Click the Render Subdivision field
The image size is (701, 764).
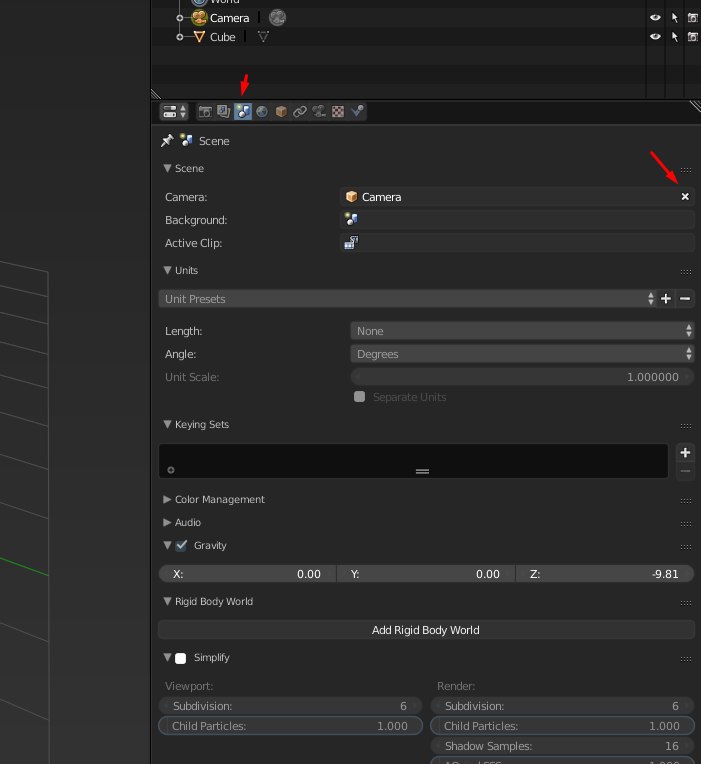pyautogui.click(x=562, y=706)
